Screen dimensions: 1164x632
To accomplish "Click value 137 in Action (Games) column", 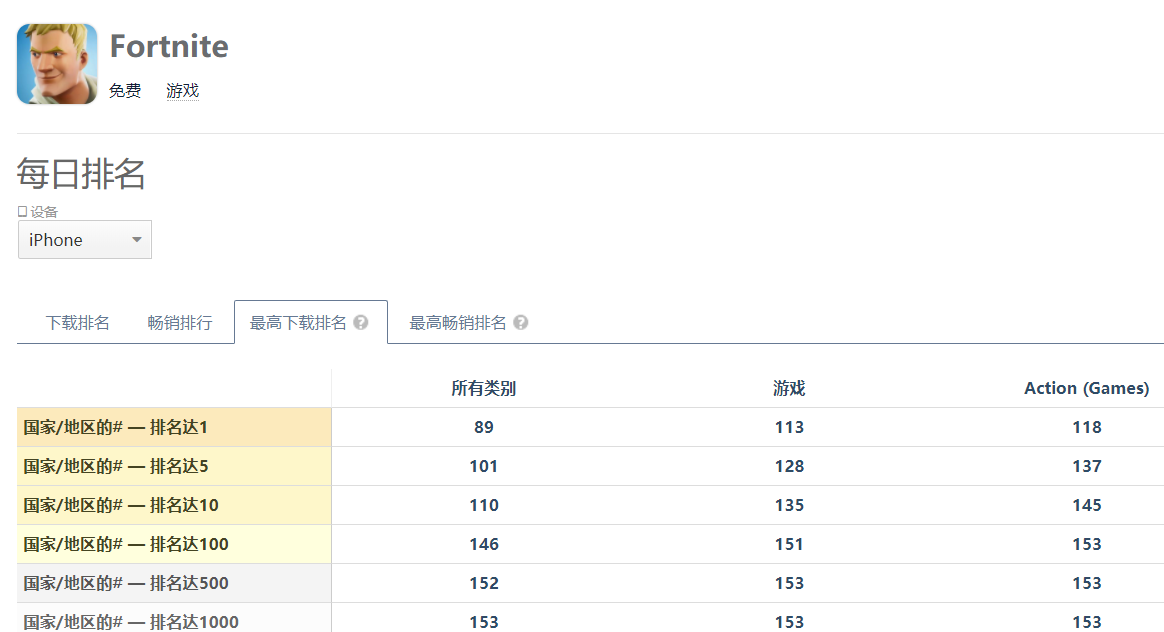I will coord(1087,466).
